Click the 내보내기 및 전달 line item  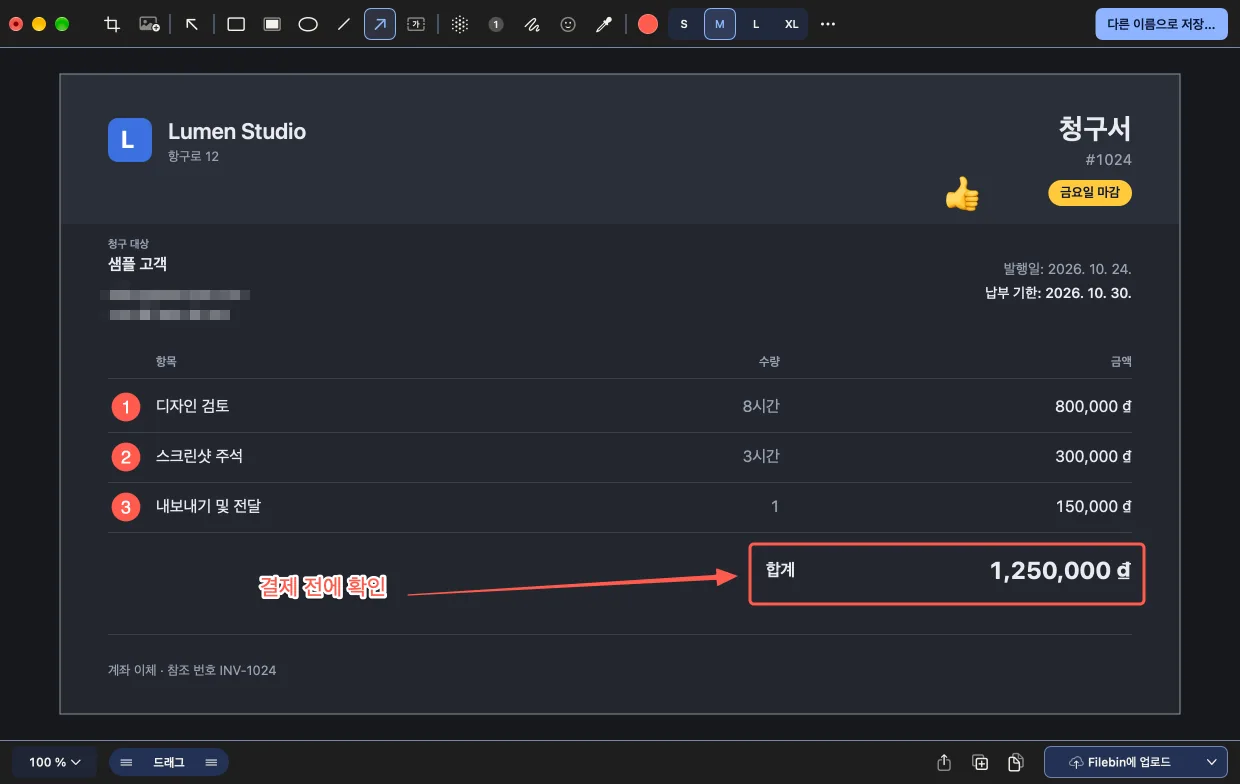[208, 506]
